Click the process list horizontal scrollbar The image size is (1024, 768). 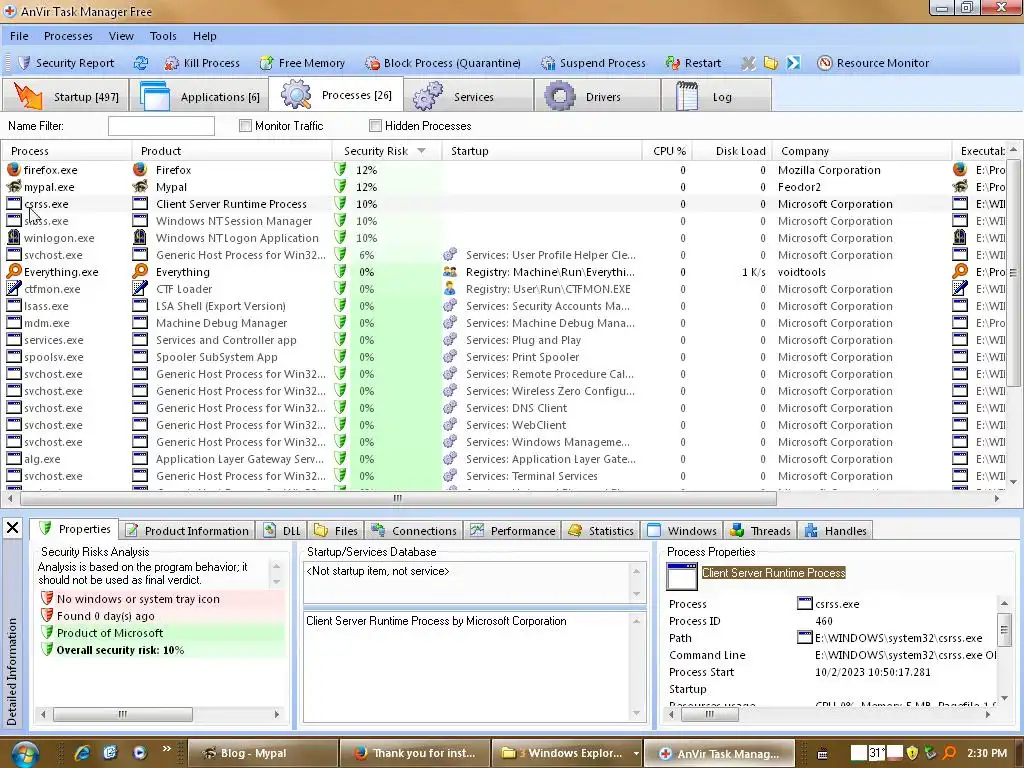[398, 499]
